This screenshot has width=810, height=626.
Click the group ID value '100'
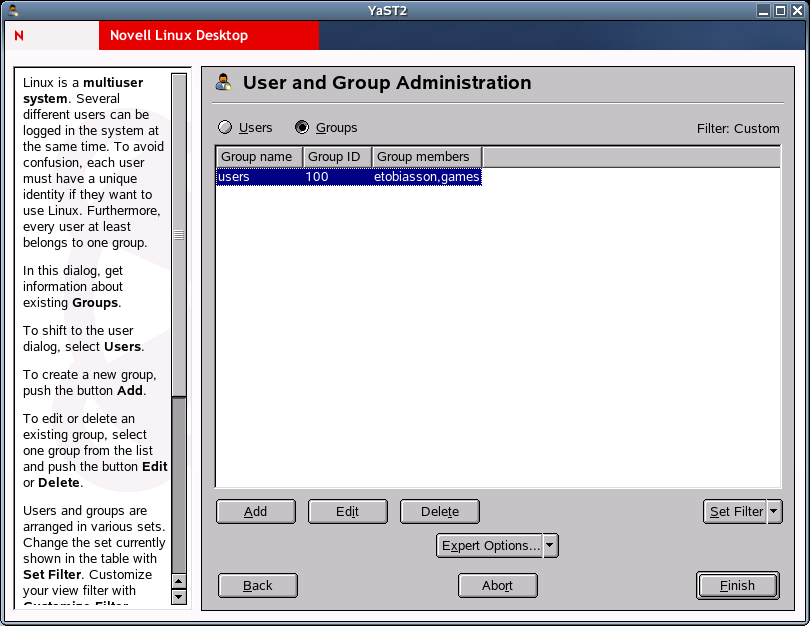317,177
